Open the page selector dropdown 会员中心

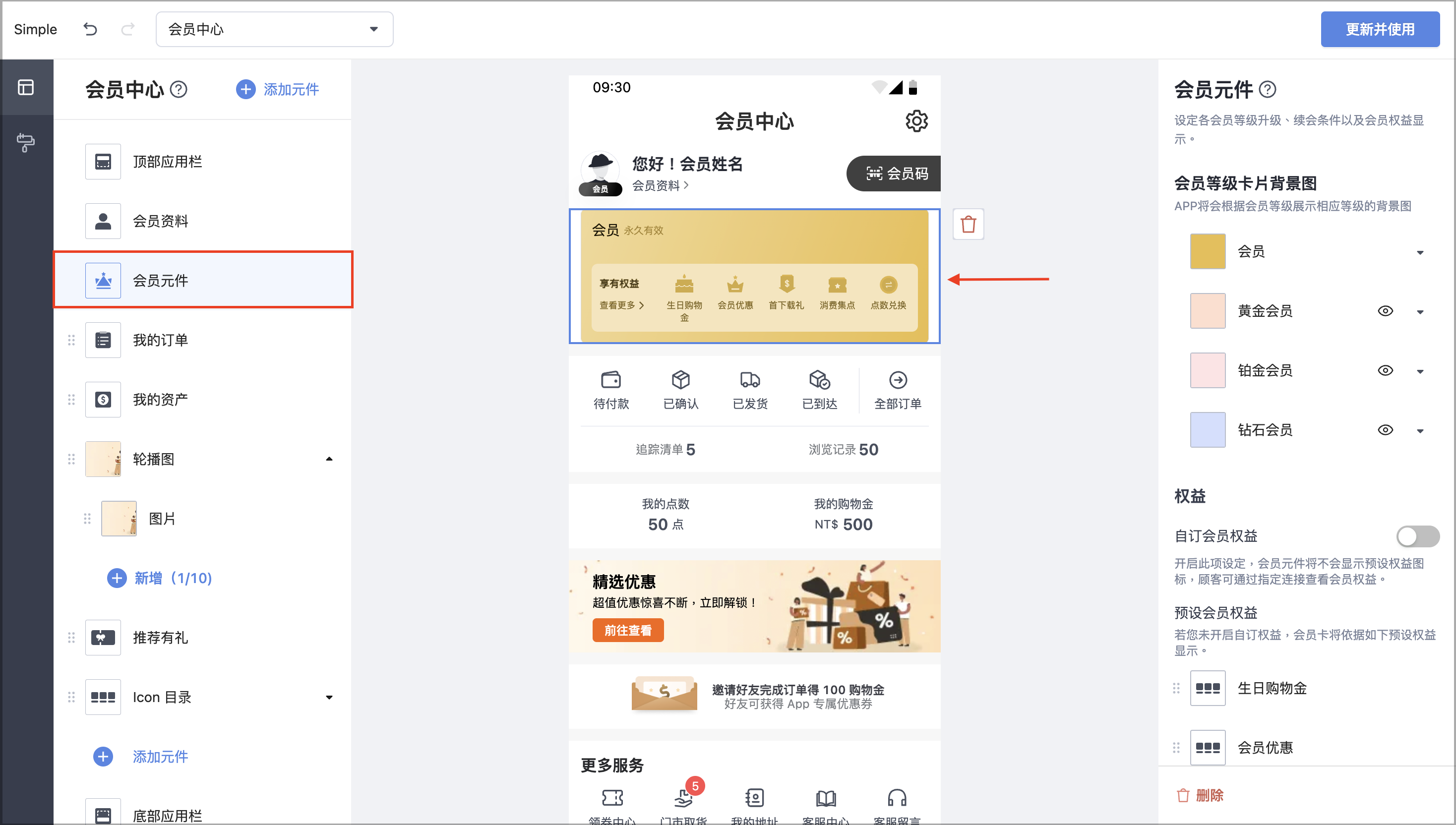(274, 29)
